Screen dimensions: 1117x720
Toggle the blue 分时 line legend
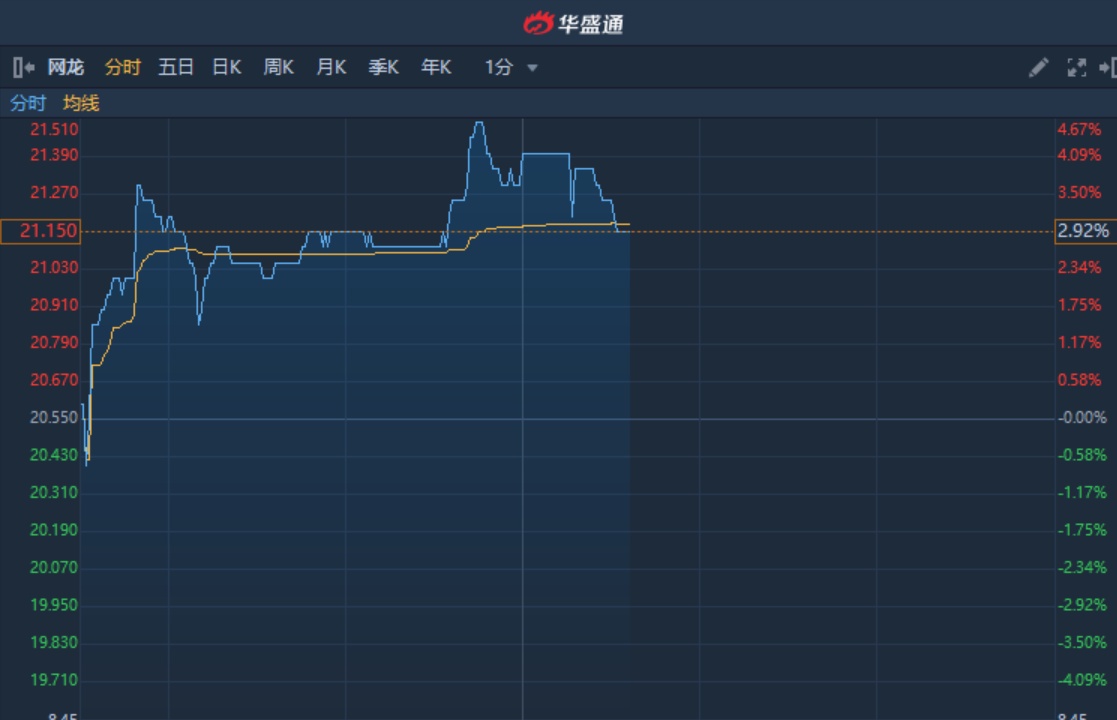tap(28, 103)
